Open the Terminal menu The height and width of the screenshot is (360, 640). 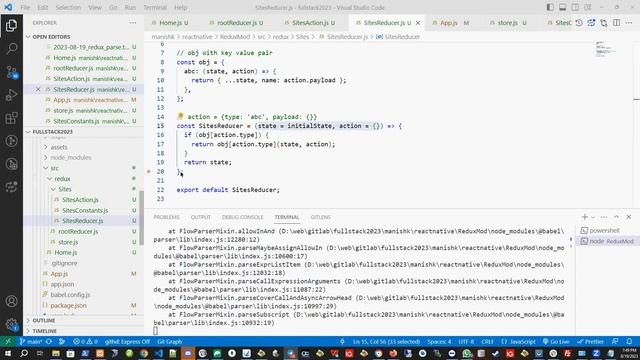155,7
